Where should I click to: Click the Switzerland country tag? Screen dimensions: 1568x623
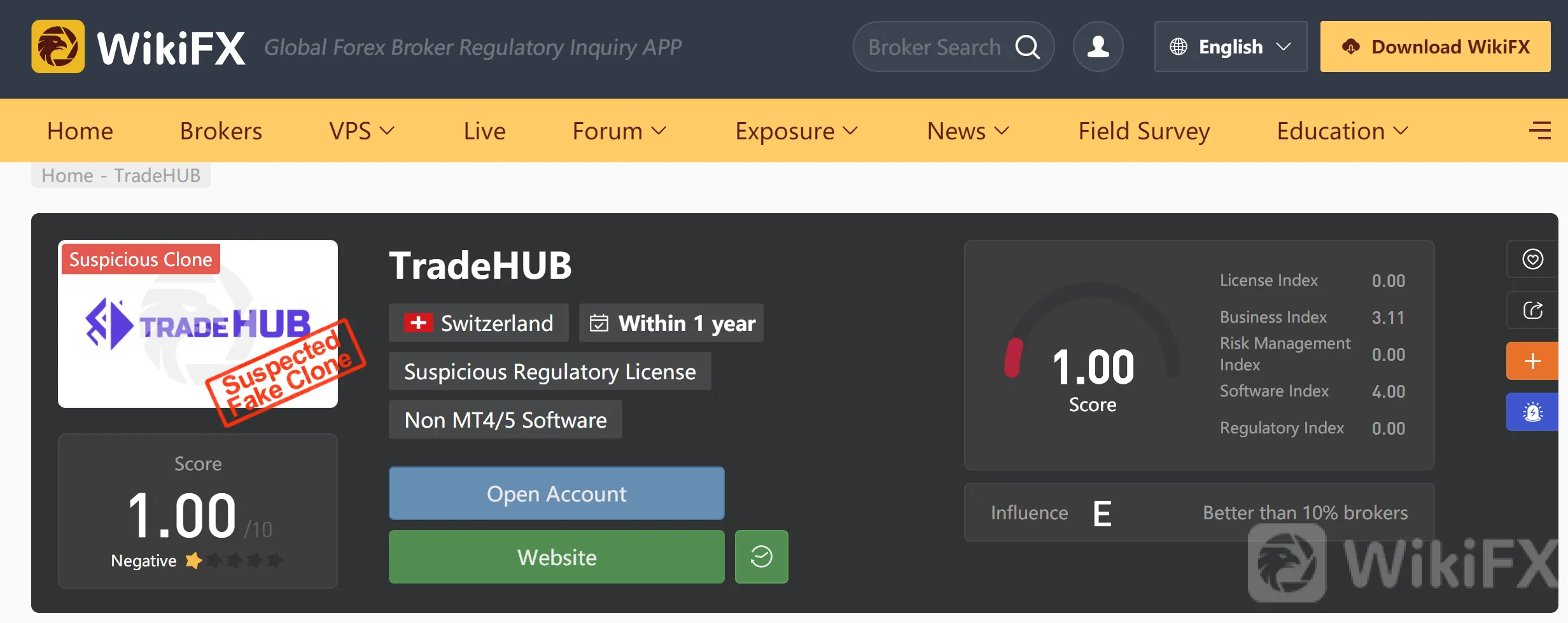click(x=479, y=323)
